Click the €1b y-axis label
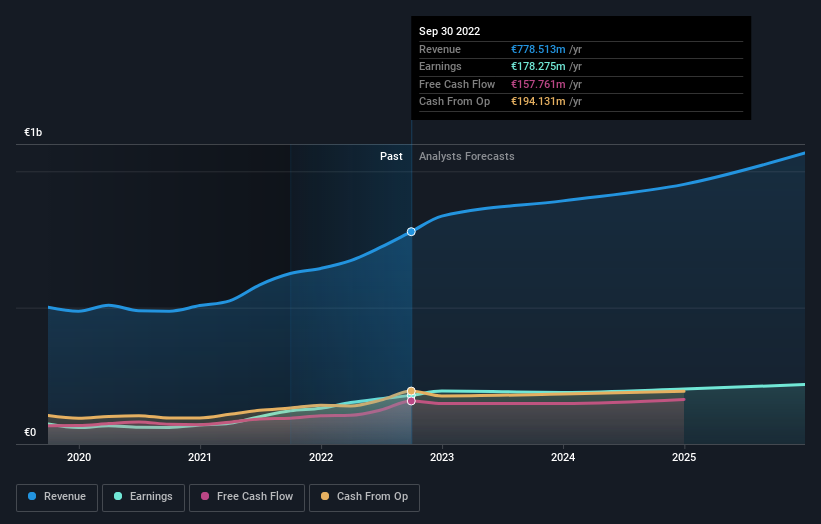Image resolution: width=821 pixels, height=524 pixels. pyautogui.click(x=33, y=132)
